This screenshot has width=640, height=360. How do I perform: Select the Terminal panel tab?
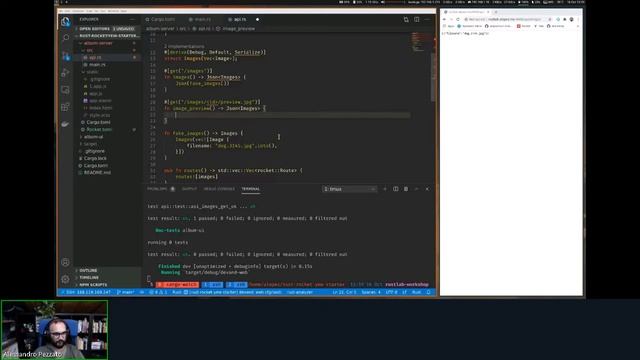tap(251, 189)
